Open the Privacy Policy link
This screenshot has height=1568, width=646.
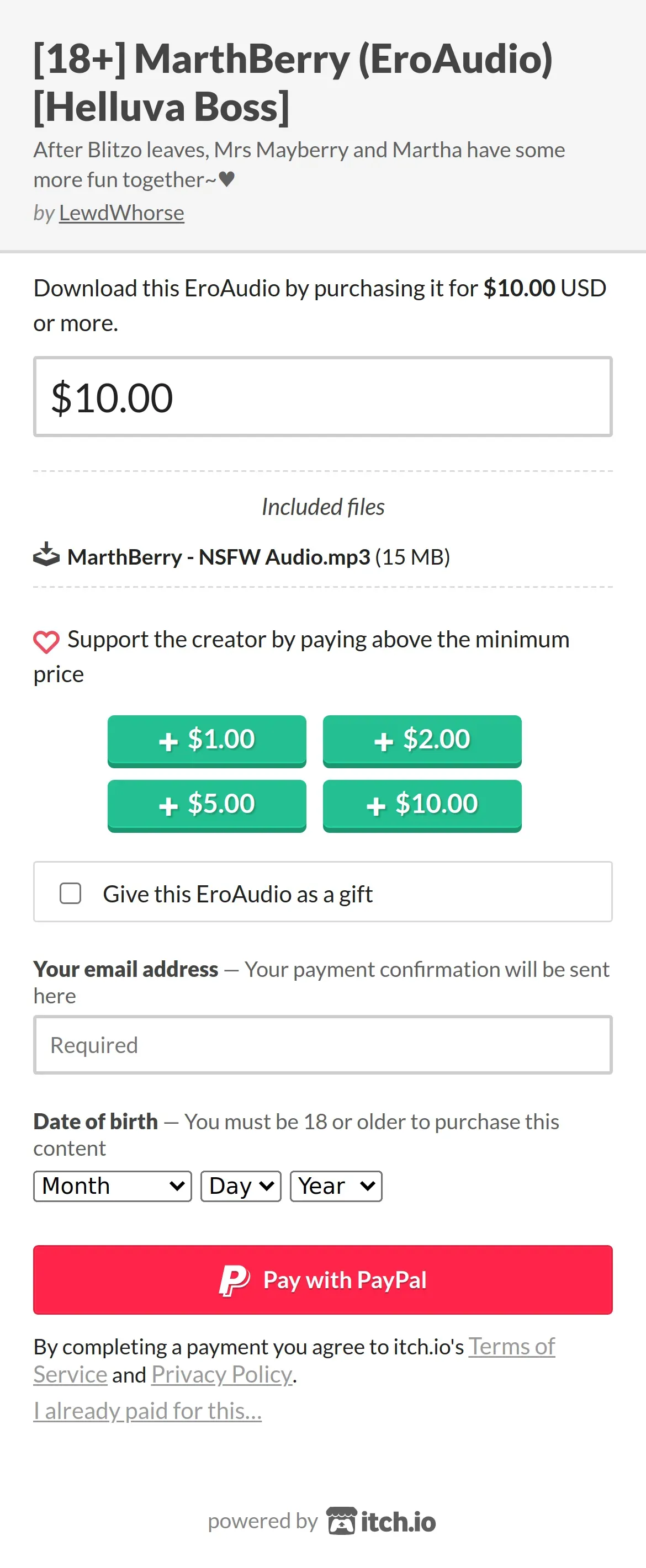[222, 1375]
